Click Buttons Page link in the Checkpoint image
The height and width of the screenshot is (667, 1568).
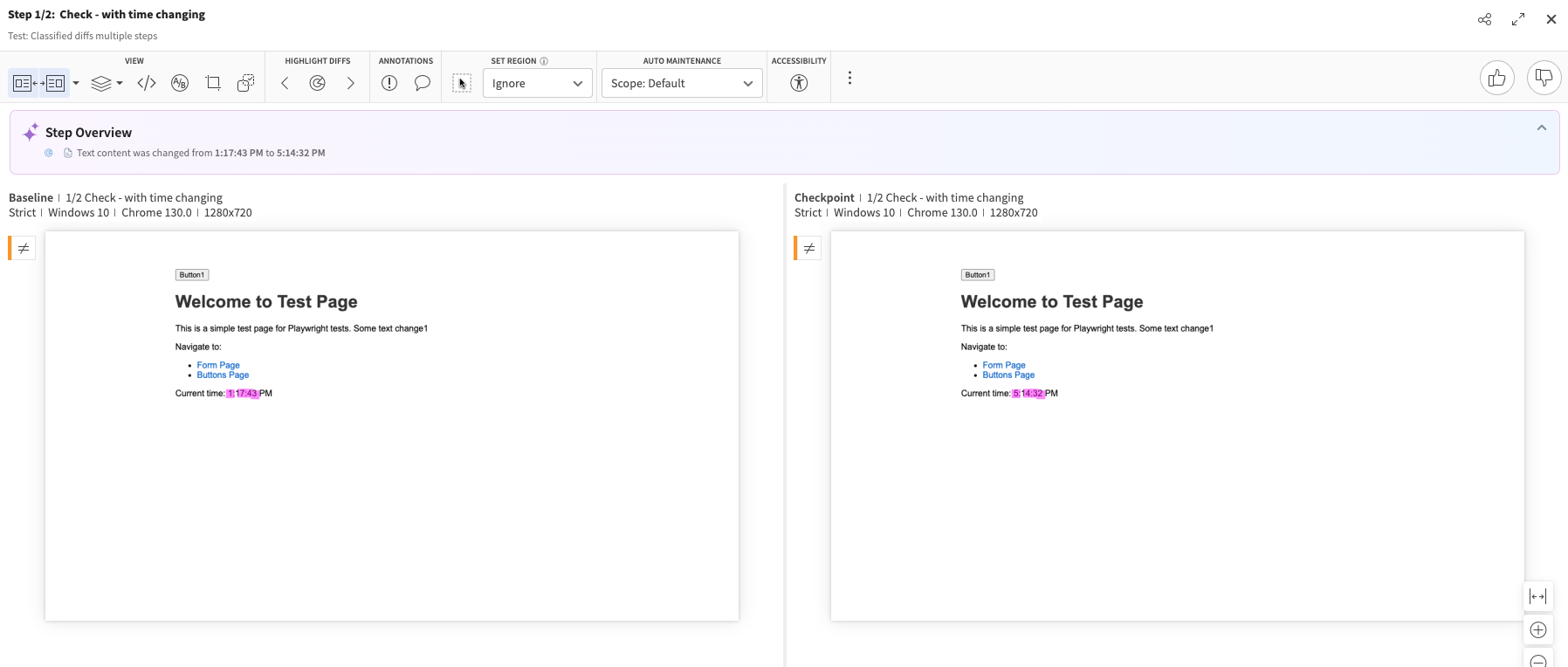click(1008, 375)
